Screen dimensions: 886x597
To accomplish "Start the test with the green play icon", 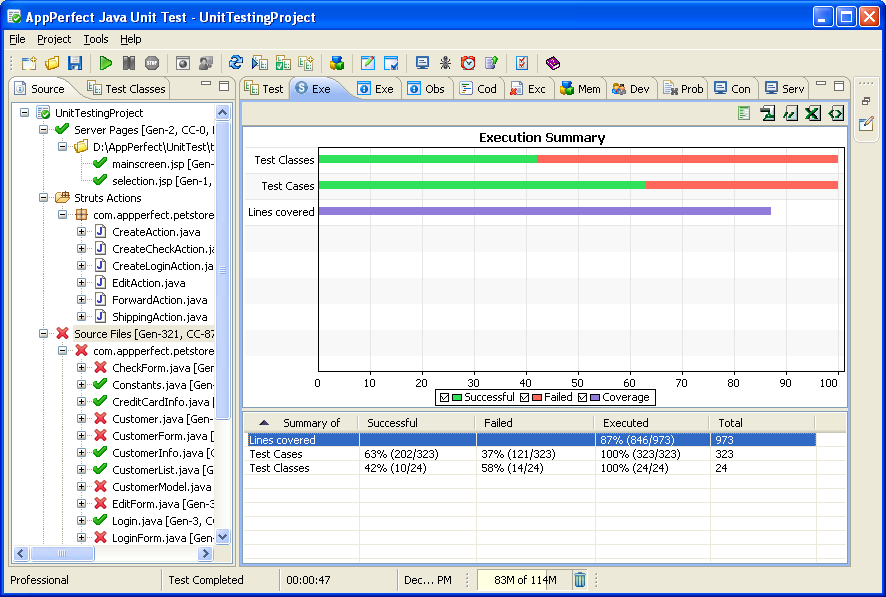I will pyautogui.click(x=106, y=63).
